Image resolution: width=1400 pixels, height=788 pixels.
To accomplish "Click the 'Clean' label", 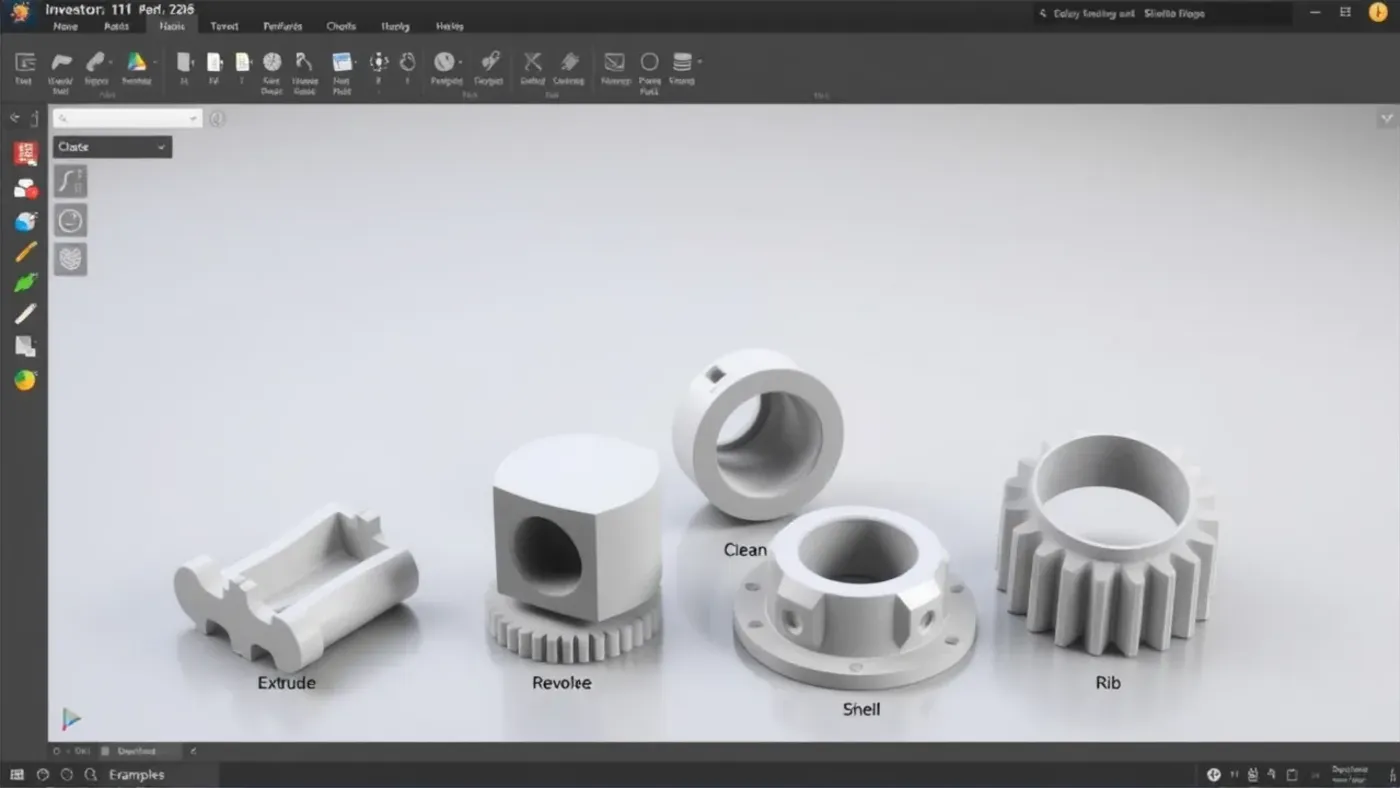I will coord(745,550).
